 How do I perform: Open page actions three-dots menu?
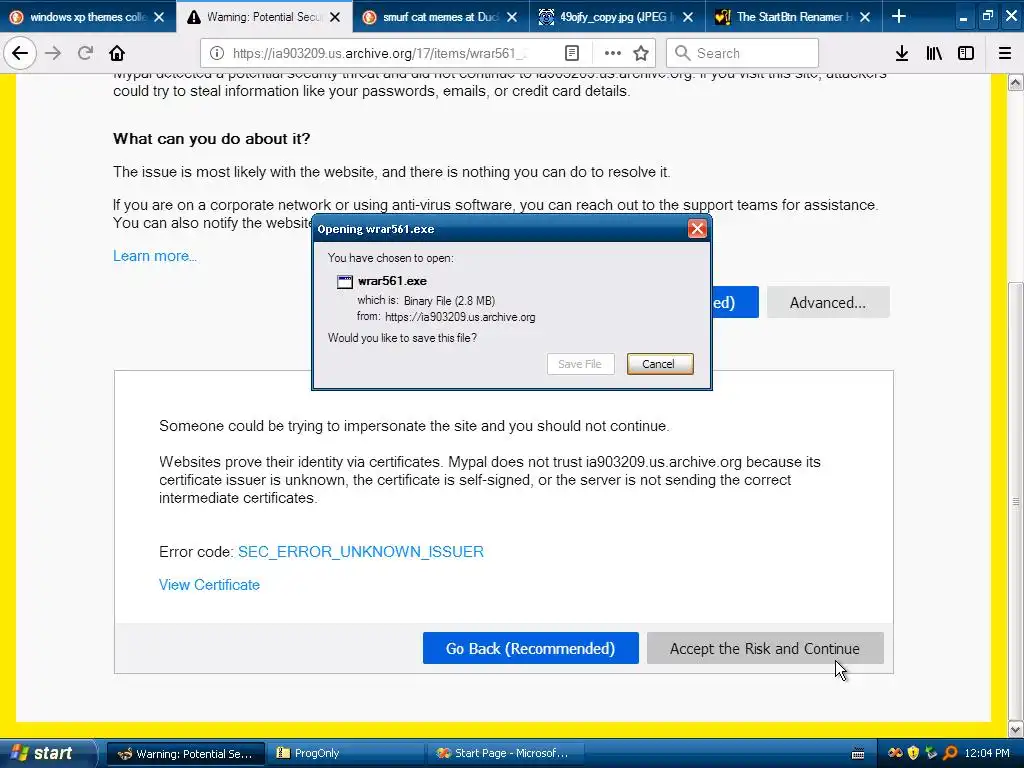pyautogui.click(x=613, y=53)
